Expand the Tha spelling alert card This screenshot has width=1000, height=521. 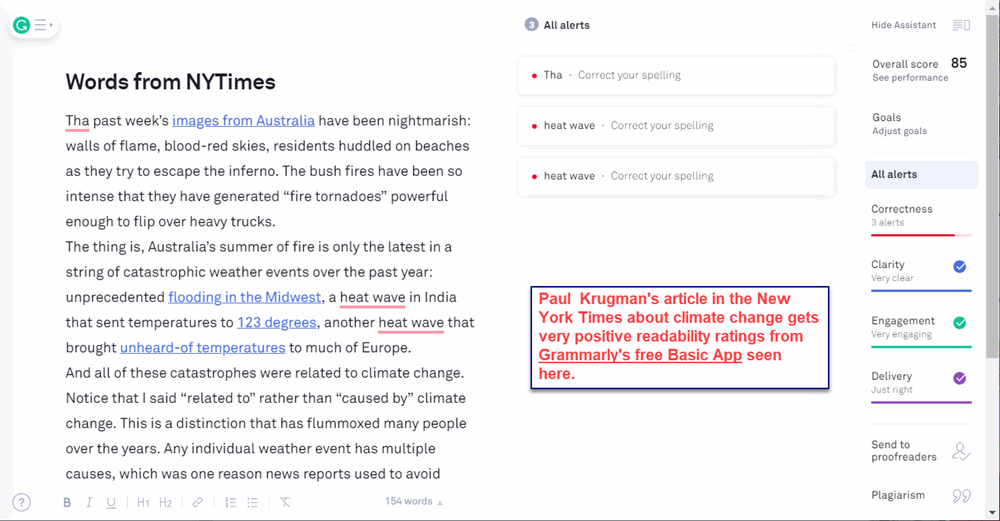[676, 75]
